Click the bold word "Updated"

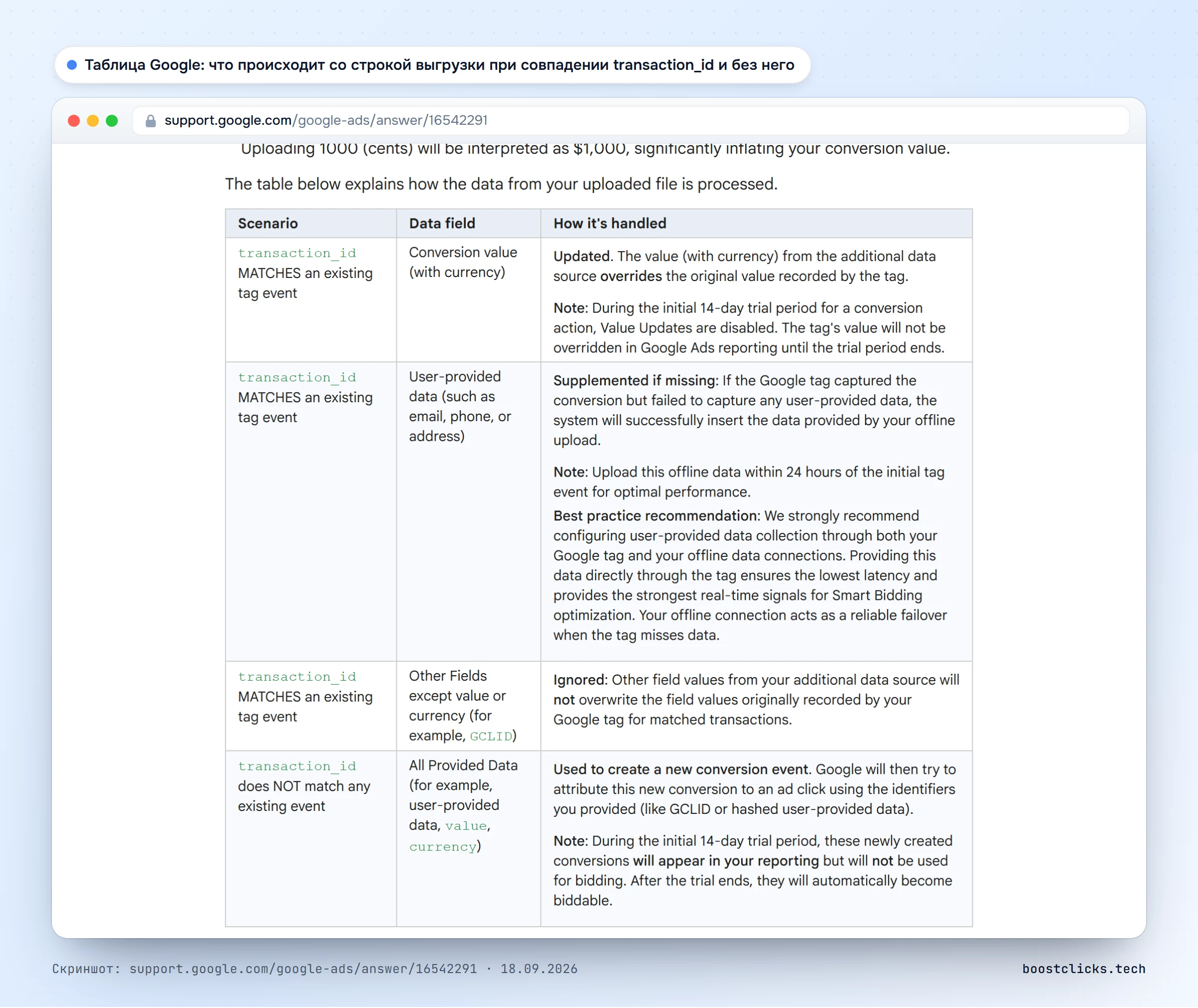coord(582,256)
